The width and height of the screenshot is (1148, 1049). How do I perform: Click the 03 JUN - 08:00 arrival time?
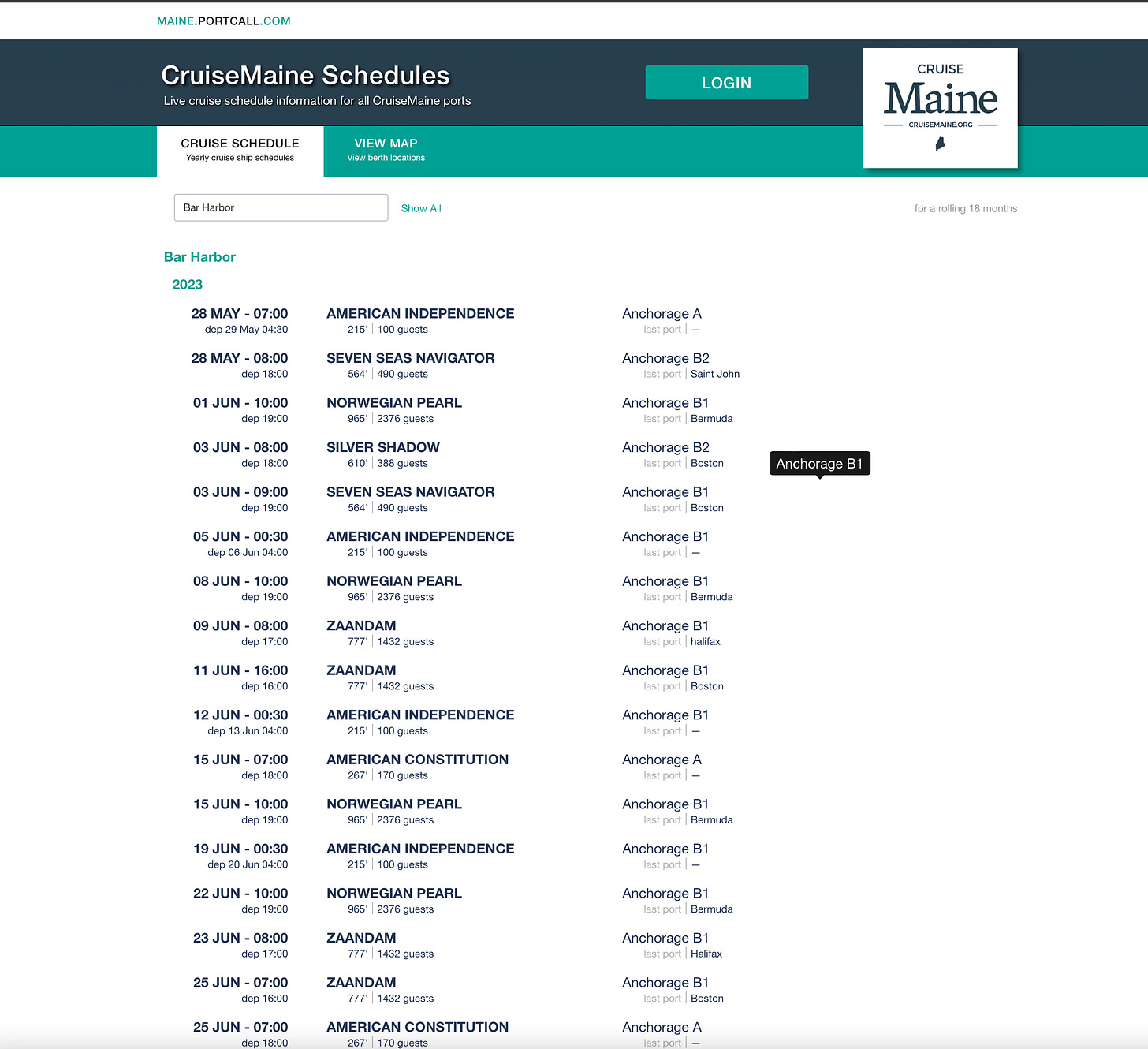240,447
